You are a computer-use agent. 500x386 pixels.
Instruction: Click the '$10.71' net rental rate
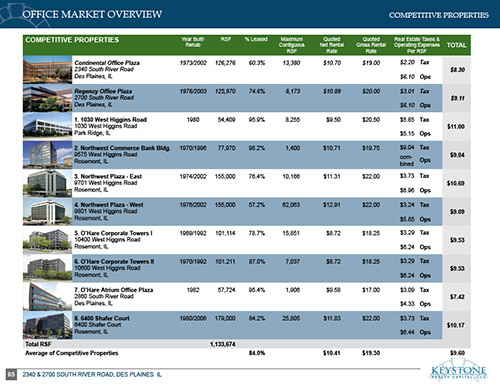332,148
